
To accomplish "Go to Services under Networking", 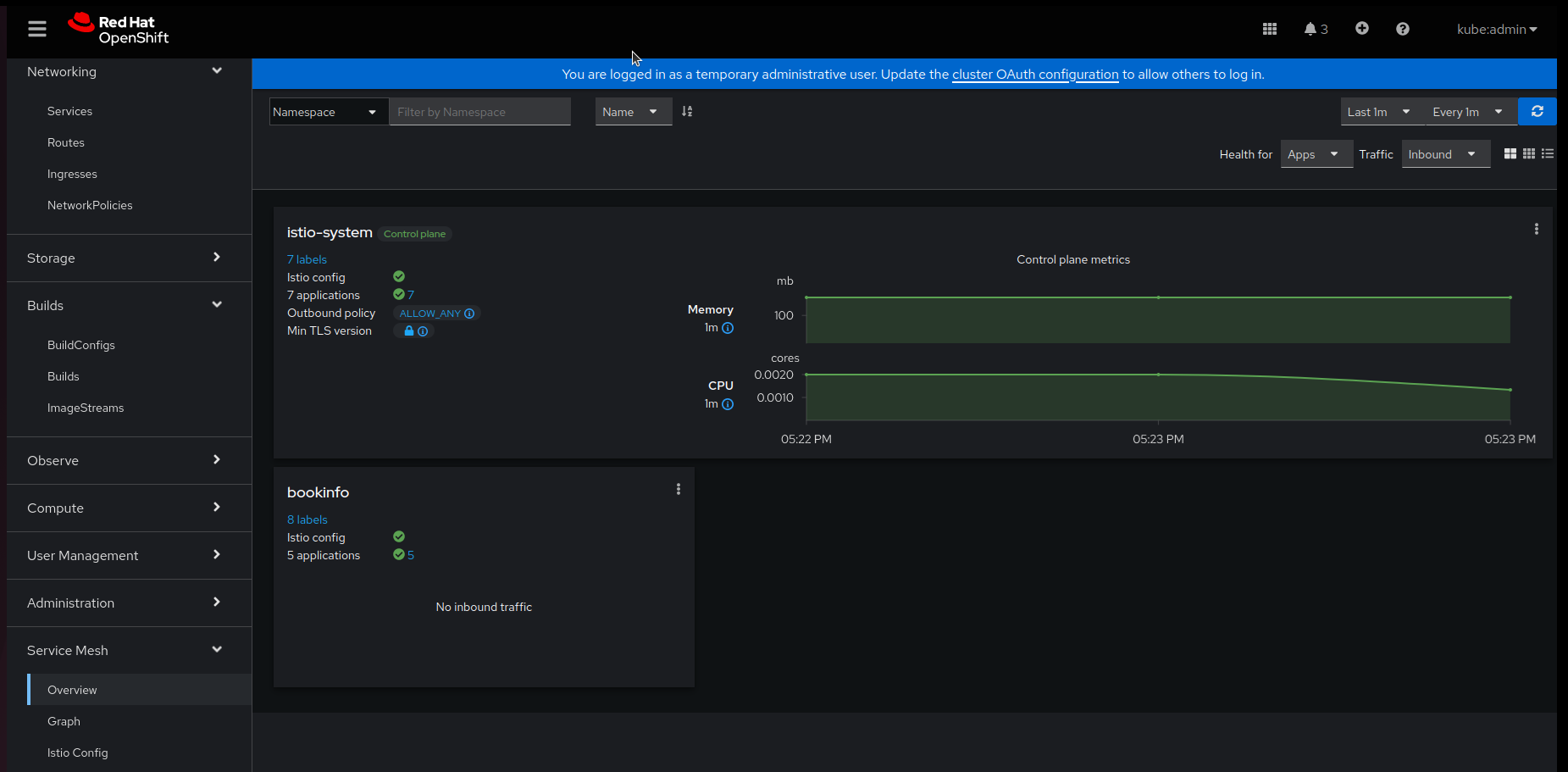I will point(69,111).
